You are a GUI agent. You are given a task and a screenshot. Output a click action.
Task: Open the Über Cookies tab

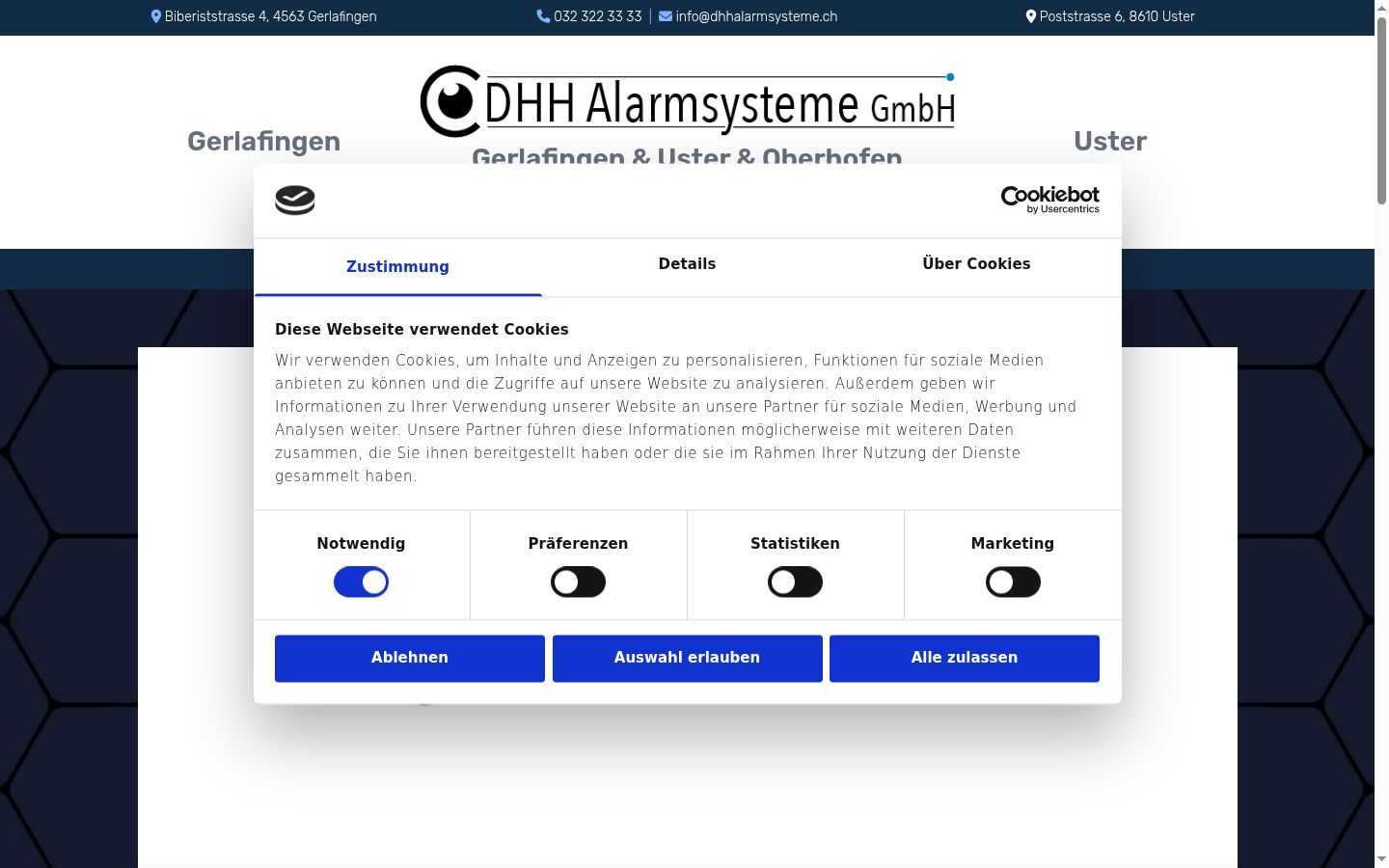pyautogui.click(x=976, y=264)
